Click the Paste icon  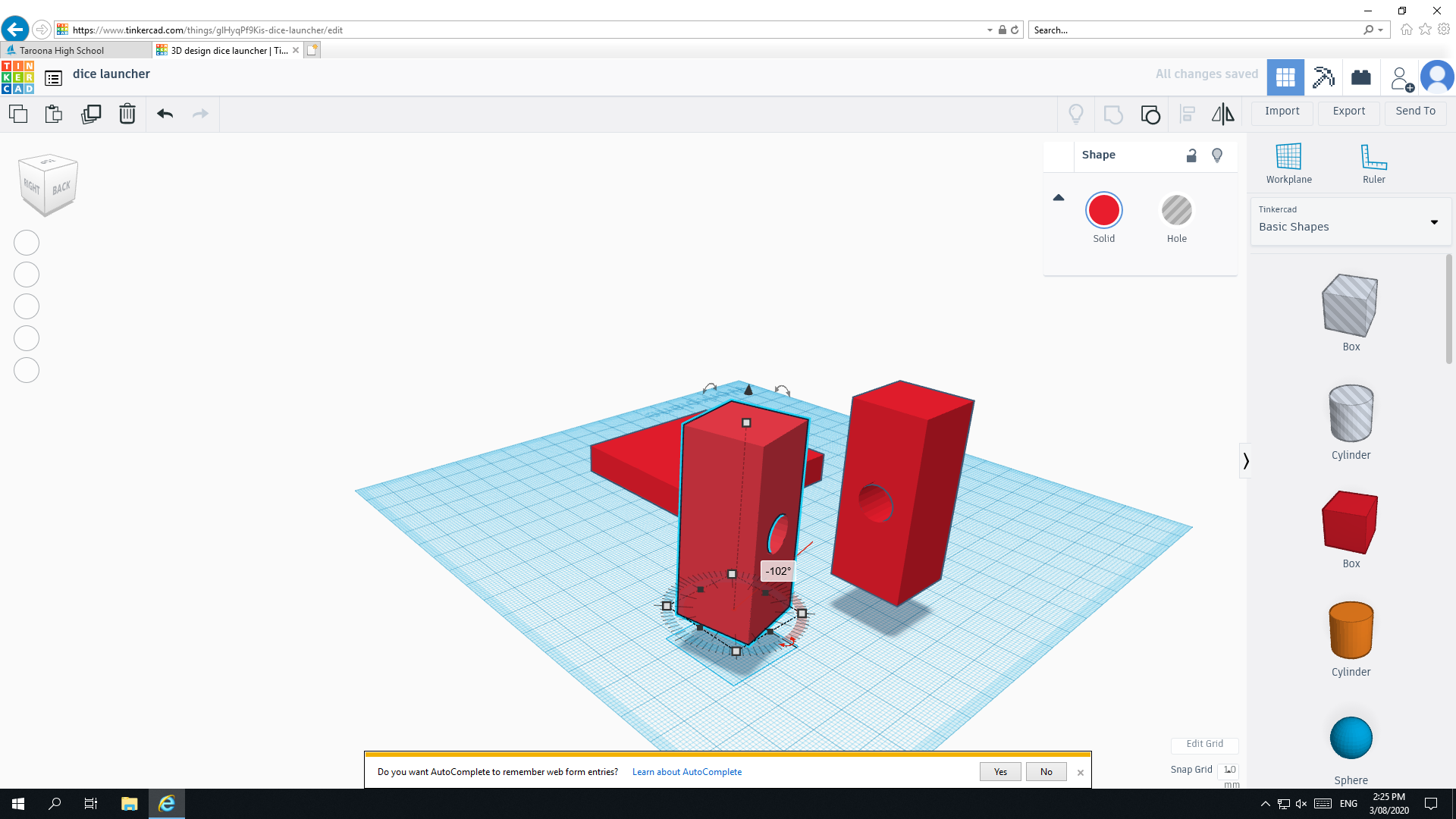pyautogui.click(x=53, y=114)
